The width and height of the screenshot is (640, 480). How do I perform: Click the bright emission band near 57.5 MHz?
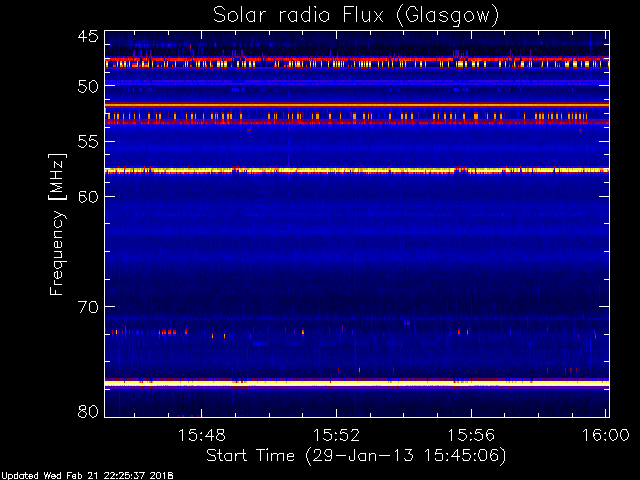tap(357, 171)
